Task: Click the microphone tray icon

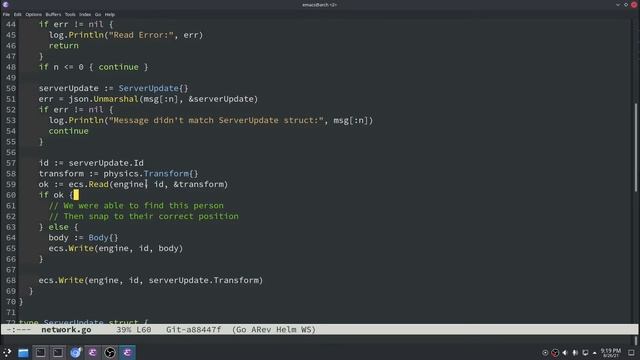Action: (575, 353)
